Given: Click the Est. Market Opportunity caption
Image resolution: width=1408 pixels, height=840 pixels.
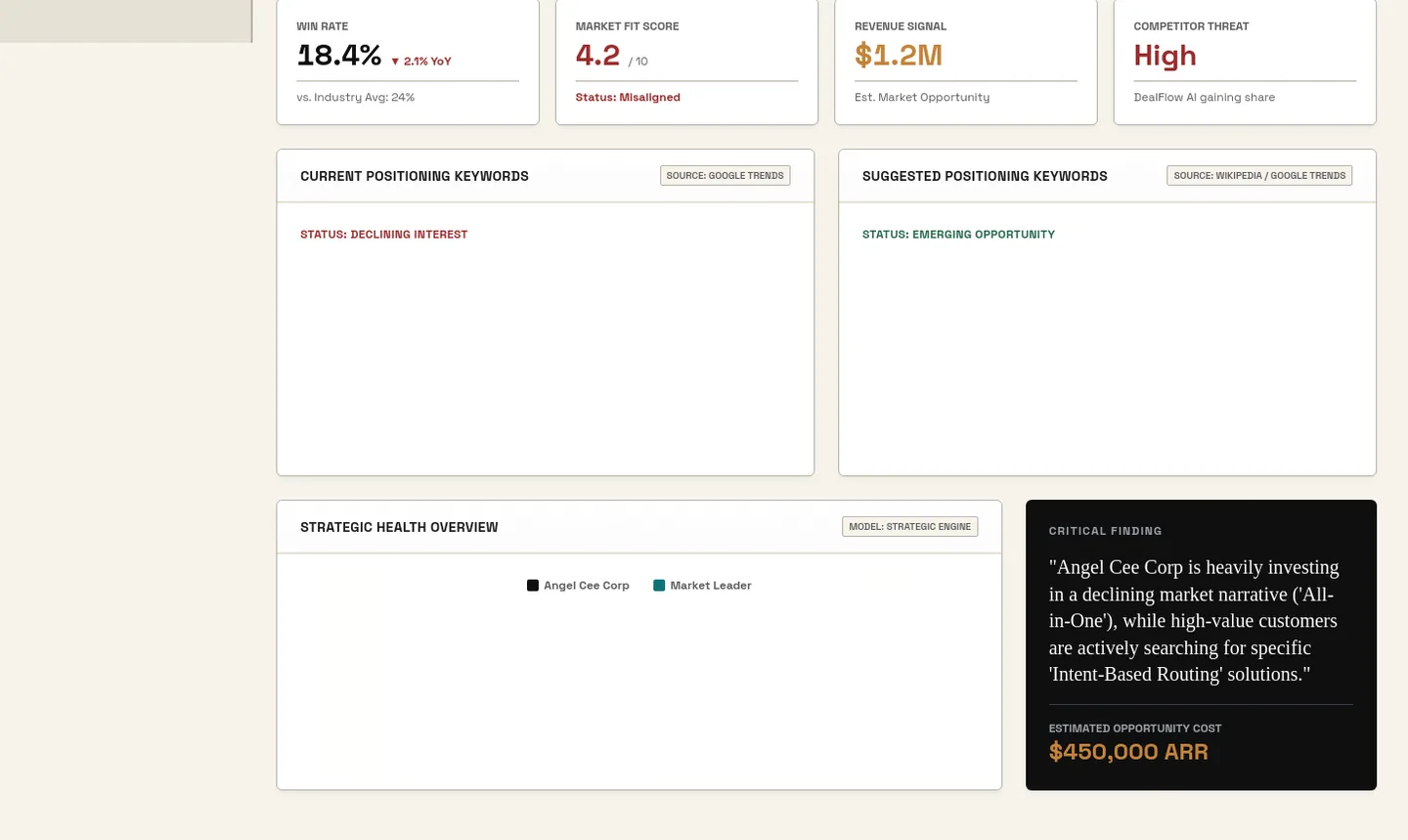Looking at the screenshot, I should pyautogui.click(x=922, y=97).
